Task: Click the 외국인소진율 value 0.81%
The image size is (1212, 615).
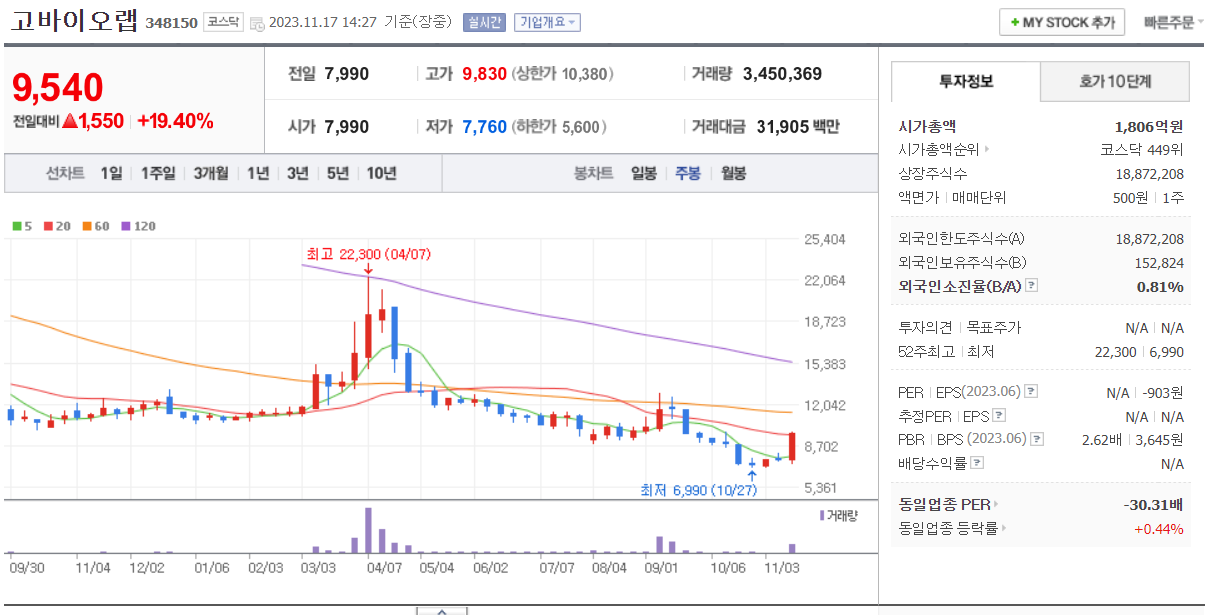Action: [1160, 286]
